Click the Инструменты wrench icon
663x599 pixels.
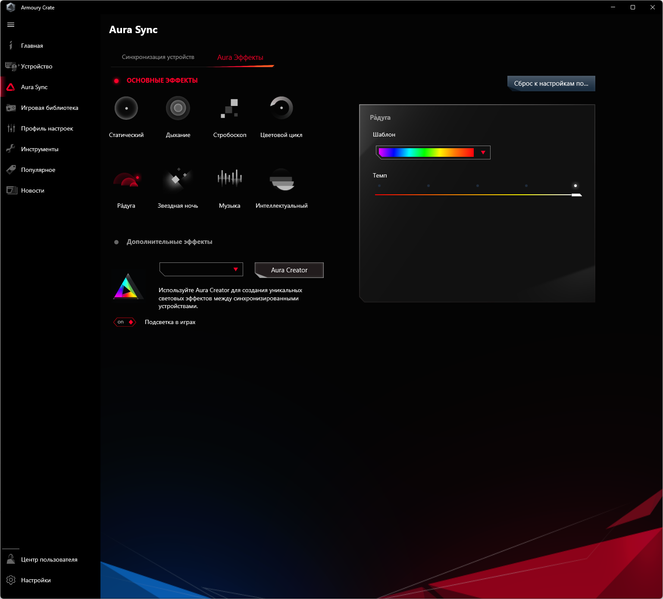[11, 149]
